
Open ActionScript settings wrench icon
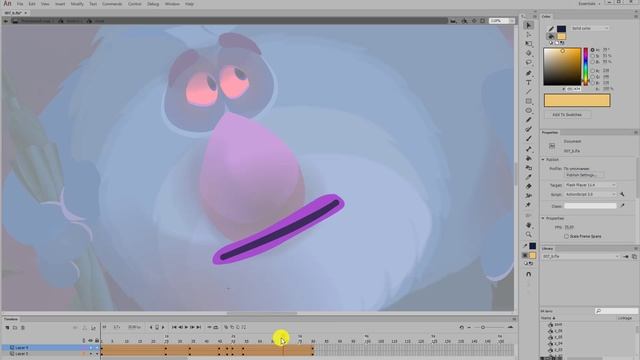pyautogui.click(x=622, y=194)
